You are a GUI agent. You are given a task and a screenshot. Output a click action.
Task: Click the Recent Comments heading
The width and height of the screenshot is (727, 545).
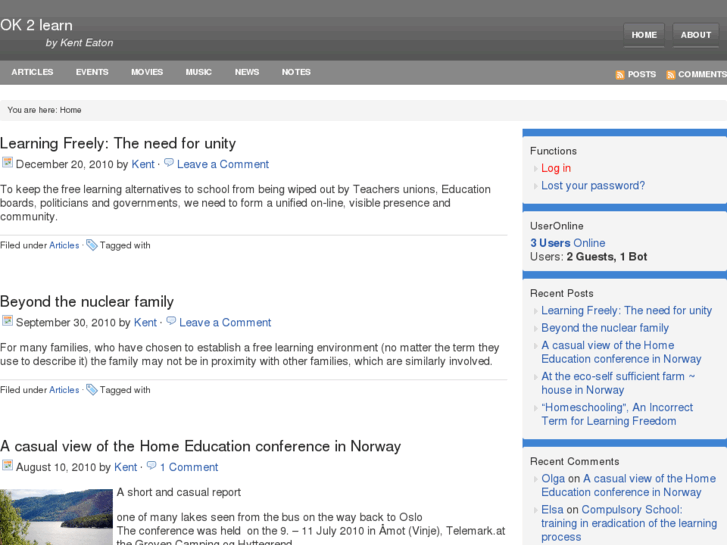click(574, 462)
